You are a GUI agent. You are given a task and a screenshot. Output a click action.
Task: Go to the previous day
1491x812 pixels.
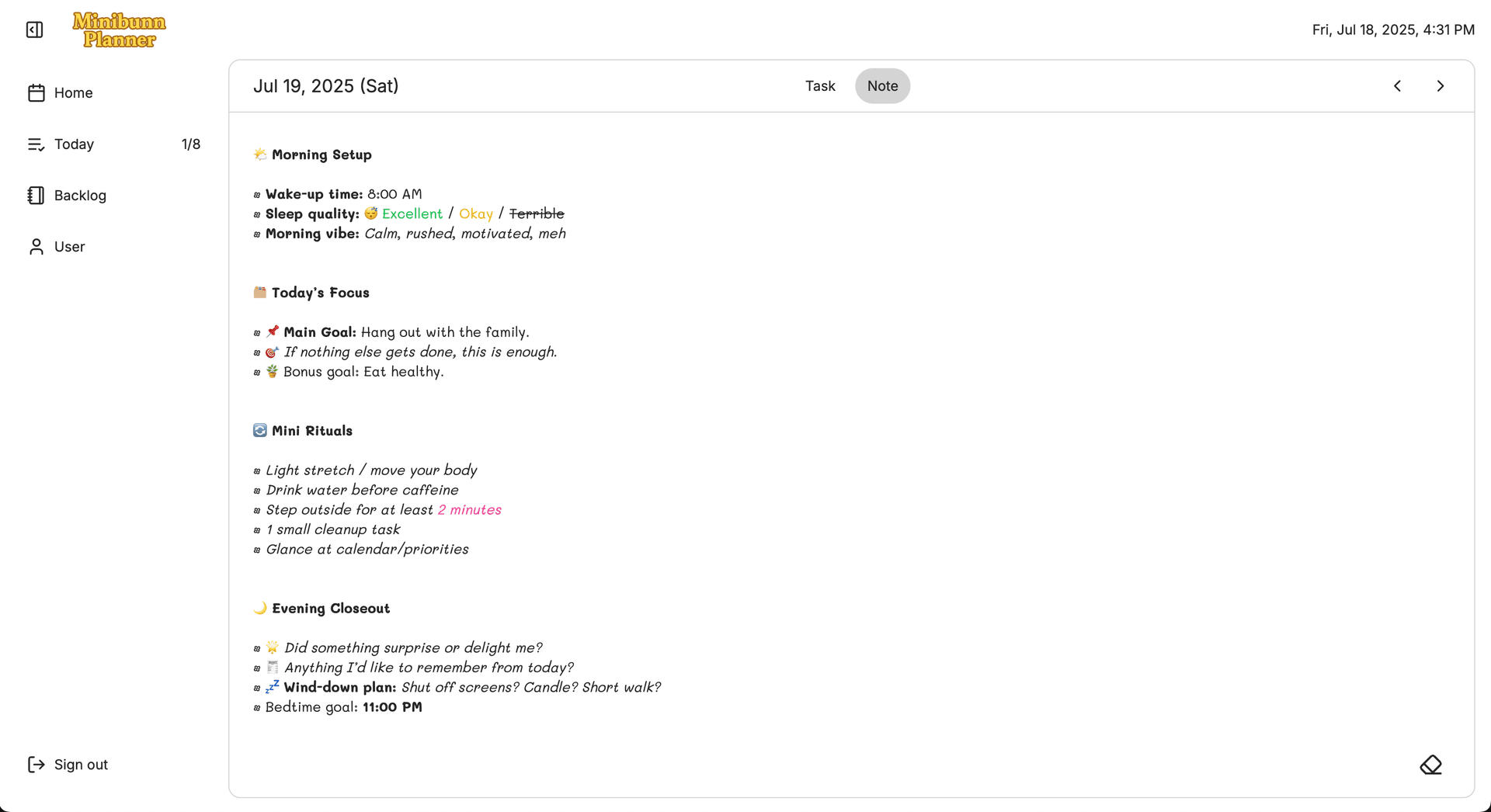tap(1397, 86)
